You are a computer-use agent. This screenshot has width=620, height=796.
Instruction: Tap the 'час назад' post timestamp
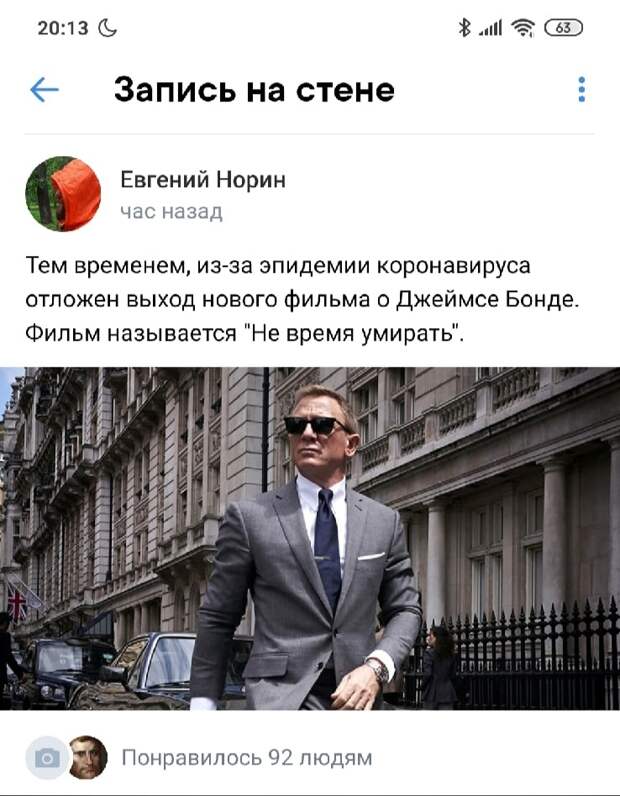(x=172, y=212)
